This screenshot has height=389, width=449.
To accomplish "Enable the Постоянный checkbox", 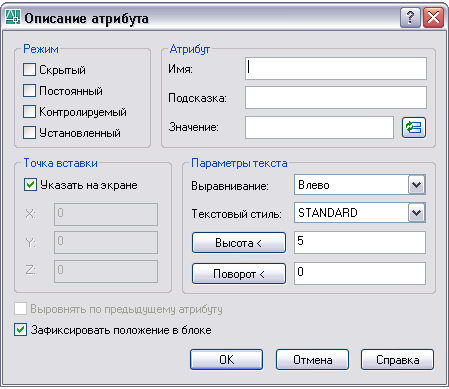I will click(x=29, y=91).
